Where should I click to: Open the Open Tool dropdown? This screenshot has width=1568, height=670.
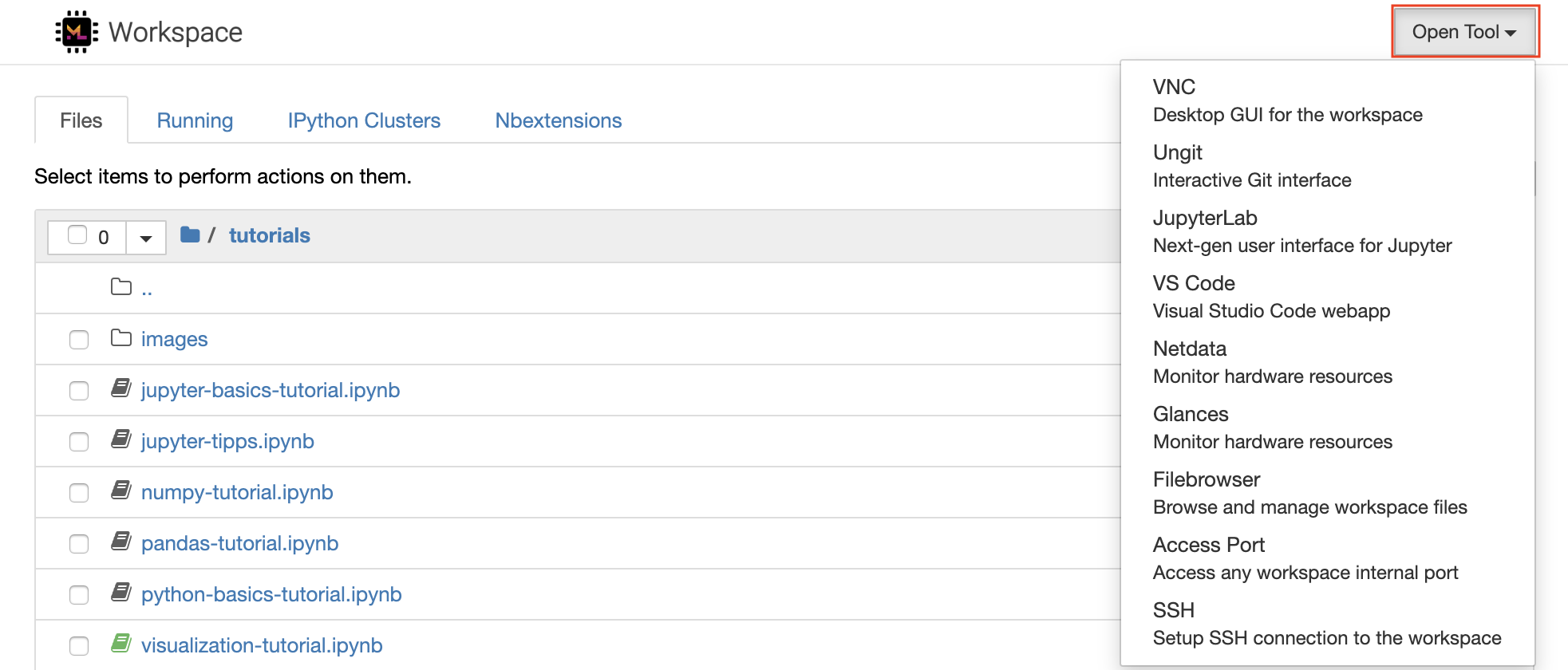[x=1464, y=32]
